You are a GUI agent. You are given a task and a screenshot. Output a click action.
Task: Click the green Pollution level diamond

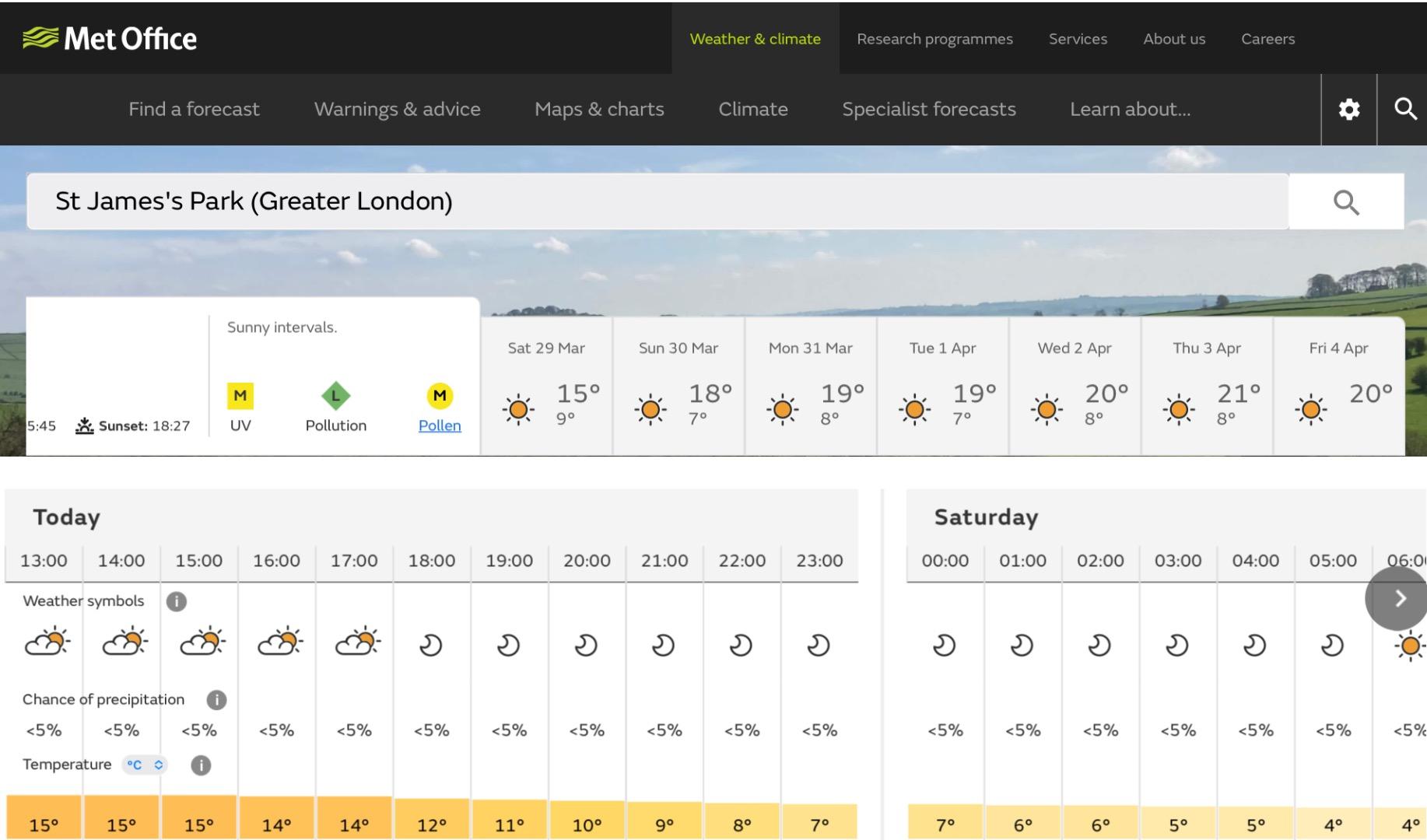tap(335, 396)
